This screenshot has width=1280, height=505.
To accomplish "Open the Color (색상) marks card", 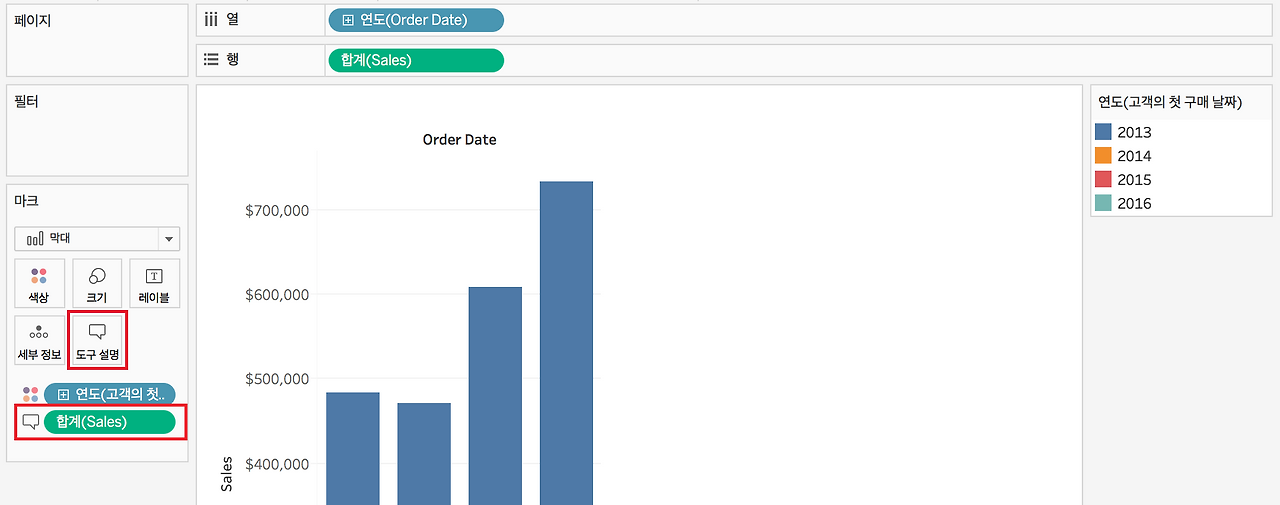I will pyautogui.click(x=39, y=283).
